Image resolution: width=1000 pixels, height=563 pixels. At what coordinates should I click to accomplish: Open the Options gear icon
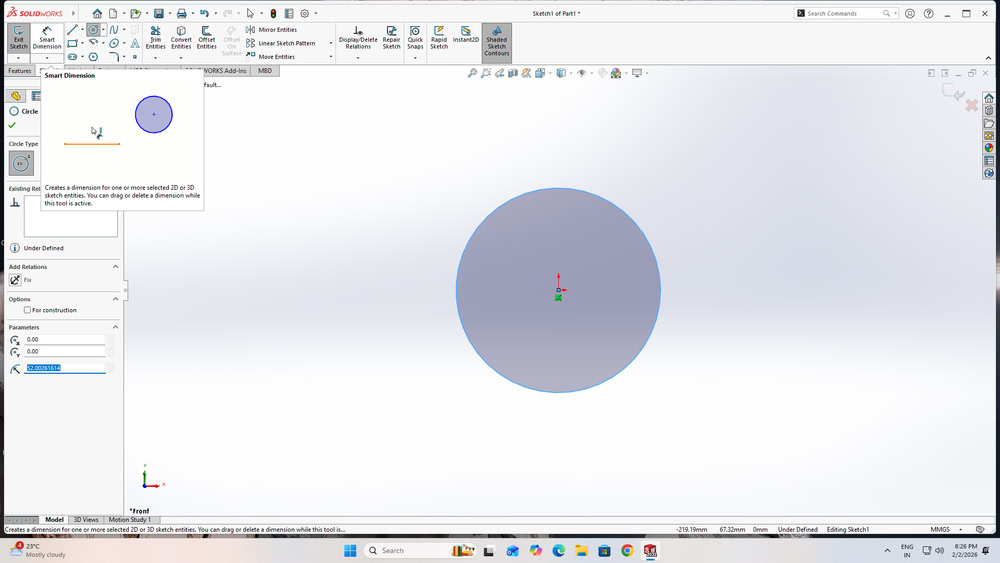tap(305, 13)
